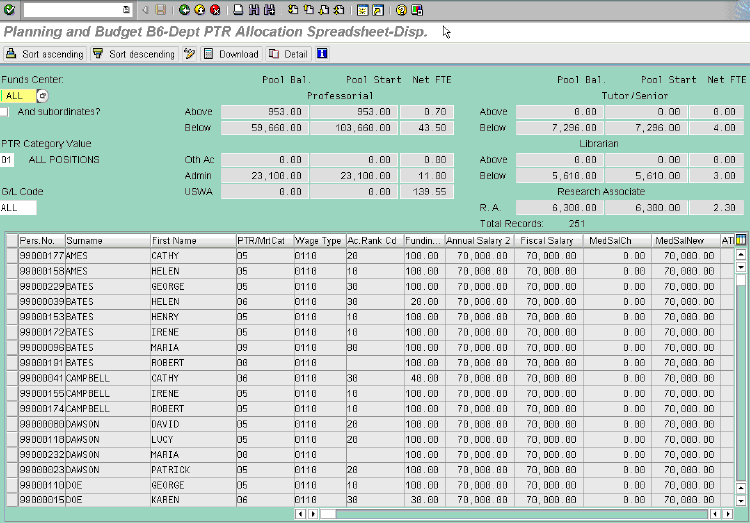
Task: Select all rows using the header corner cell
Action: pos(12,240)
